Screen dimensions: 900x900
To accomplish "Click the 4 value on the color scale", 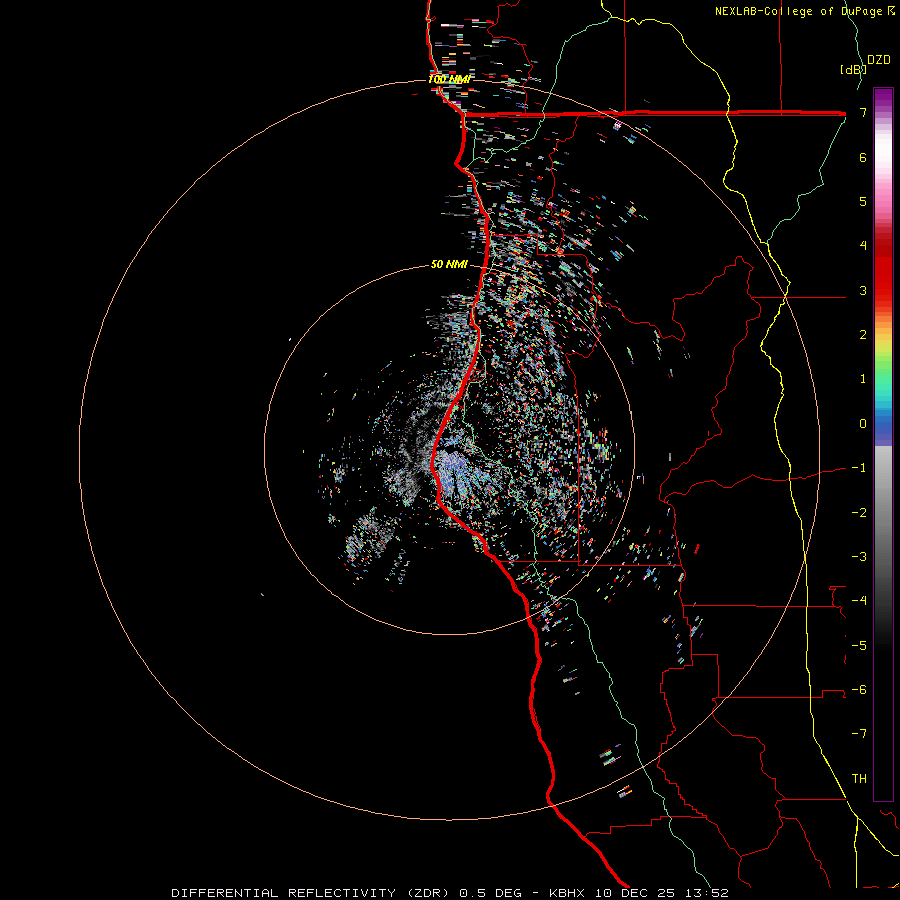I will tap(863, 246).
